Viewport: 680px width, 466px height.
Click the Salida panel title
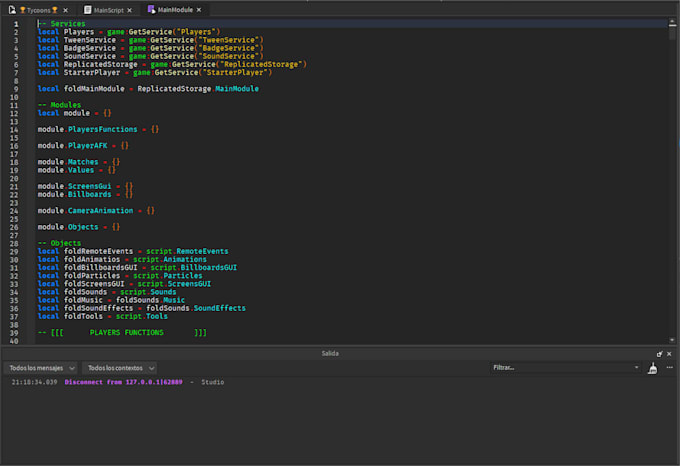pyautogui.click(x=330, y=353)
